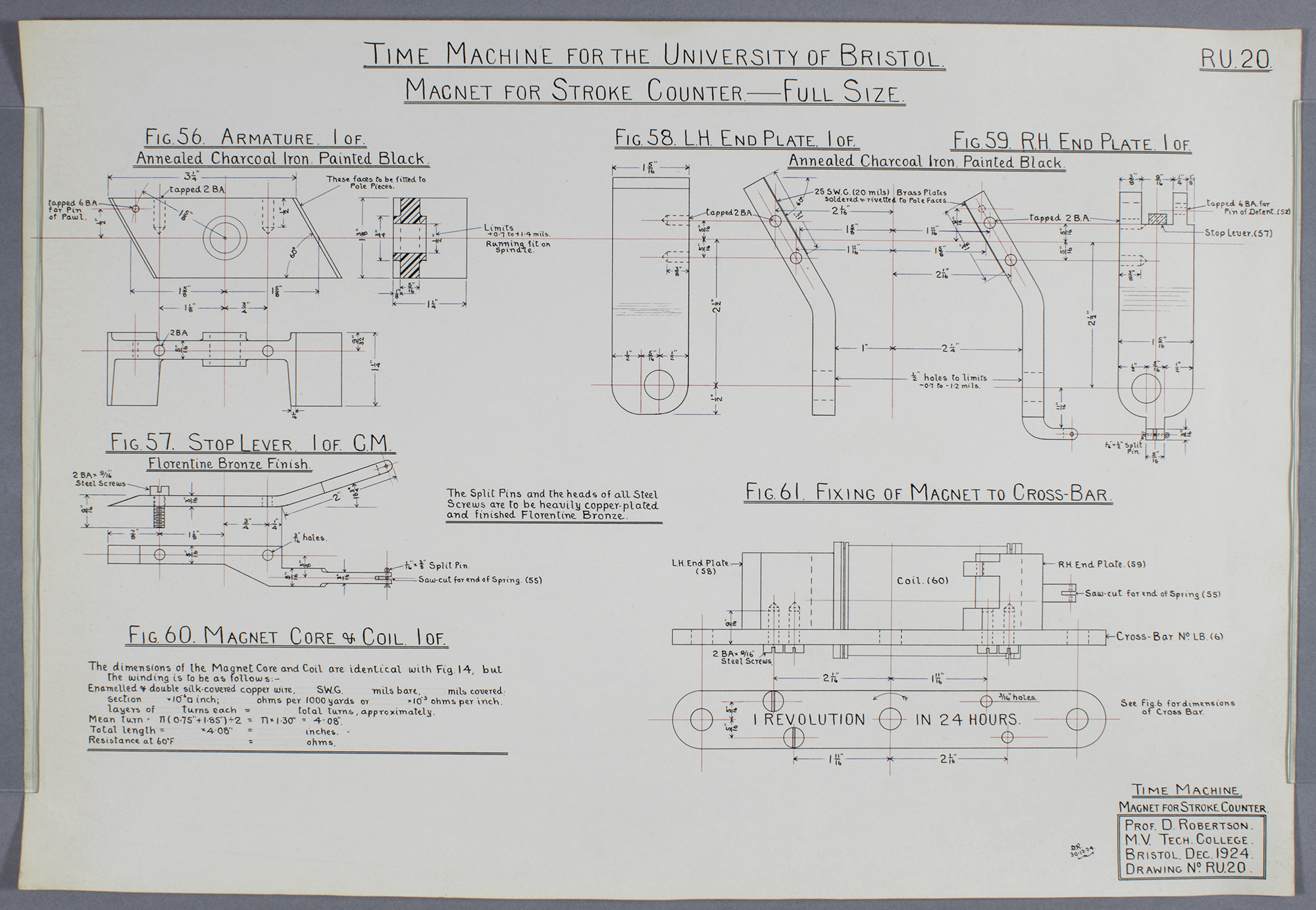1316x910 pixels.
Task: Click the 'Prof. D. Robertson' title block line
Action: 1188,826
